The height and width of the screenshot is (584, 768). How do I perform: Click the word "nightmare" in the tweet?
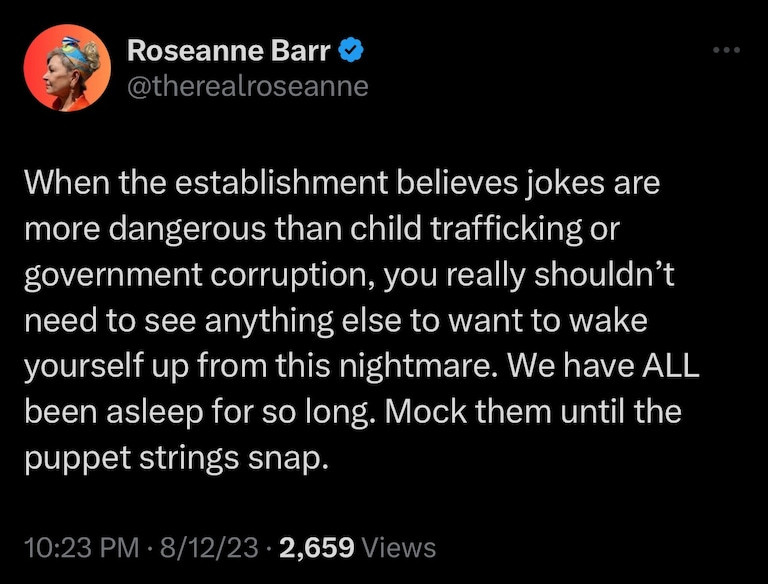(440, 367)
